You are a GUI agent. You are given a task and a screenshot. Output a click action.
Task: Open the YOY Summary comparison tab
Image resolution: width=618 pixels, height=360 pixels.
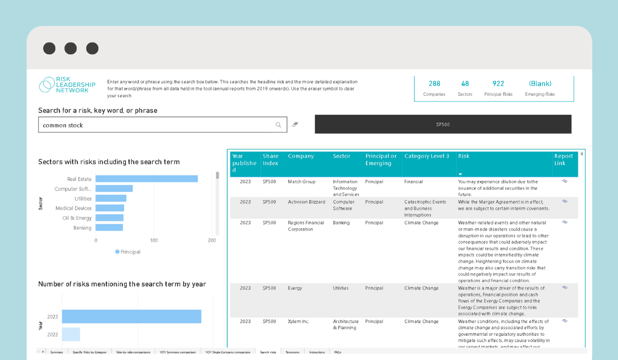[178, 352]
